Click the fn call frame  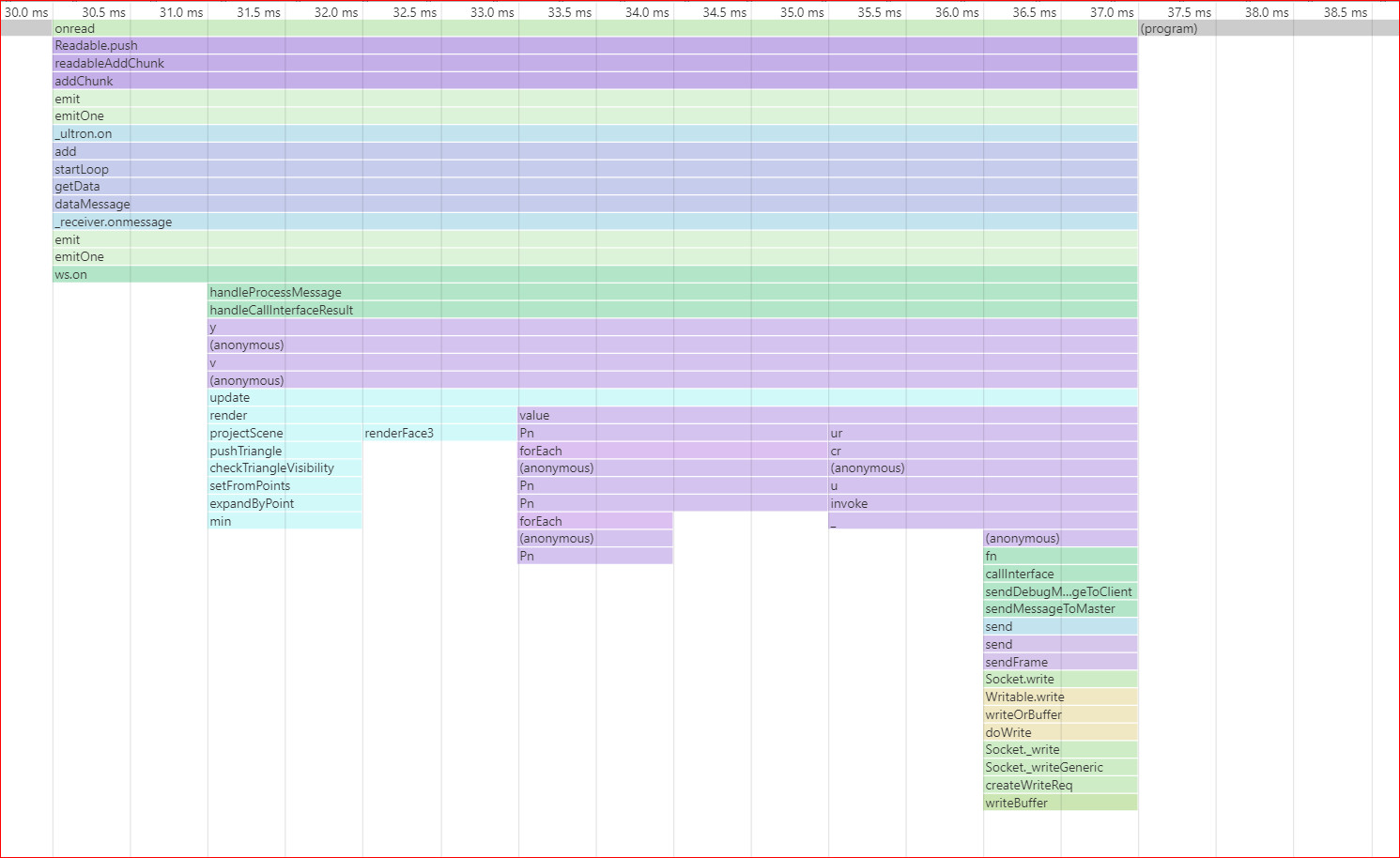click(x=1061, y=556)
